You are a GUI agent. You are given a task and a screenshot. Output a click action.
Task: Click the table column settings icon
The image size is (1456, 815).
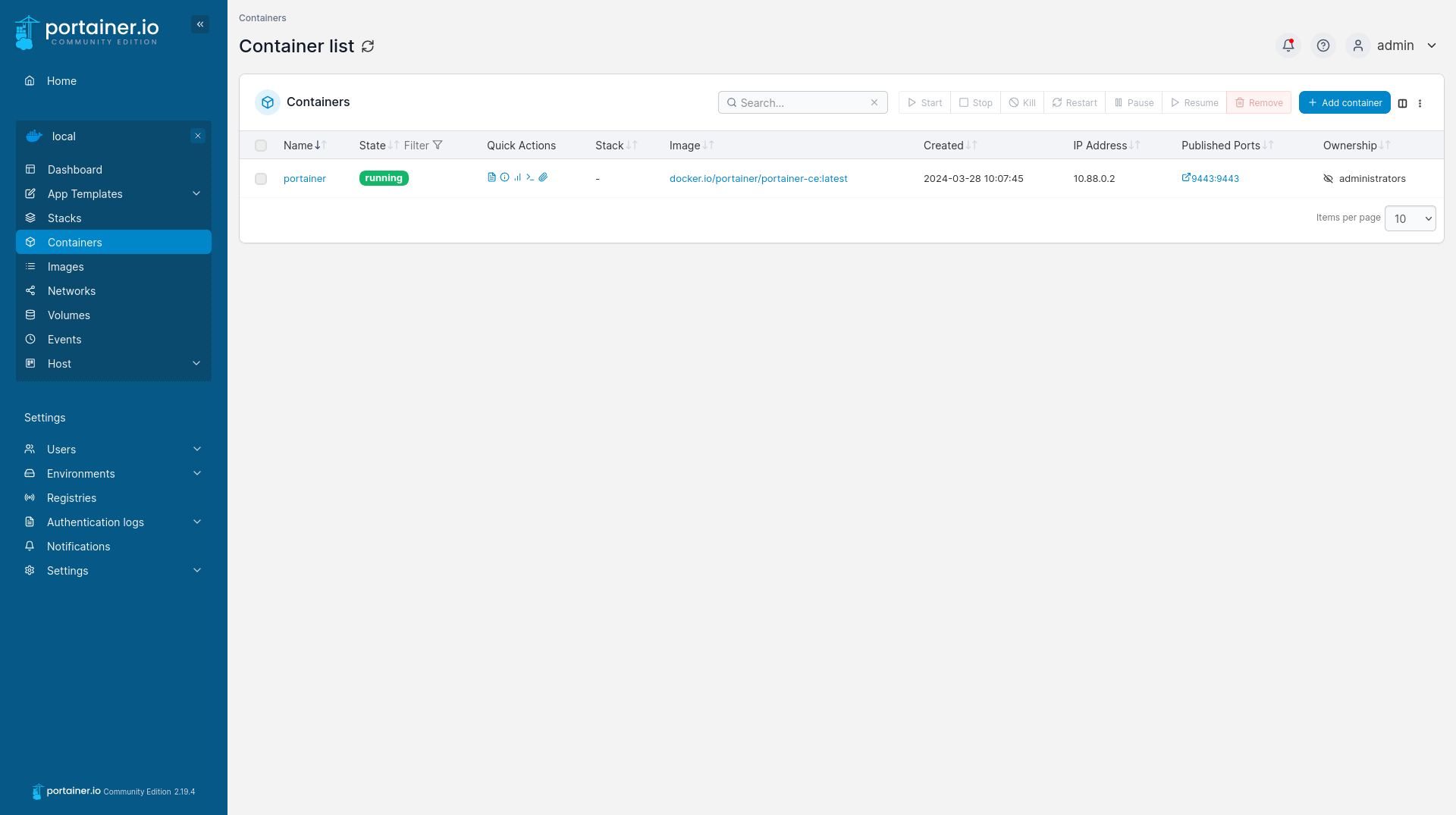[1402, 103]
